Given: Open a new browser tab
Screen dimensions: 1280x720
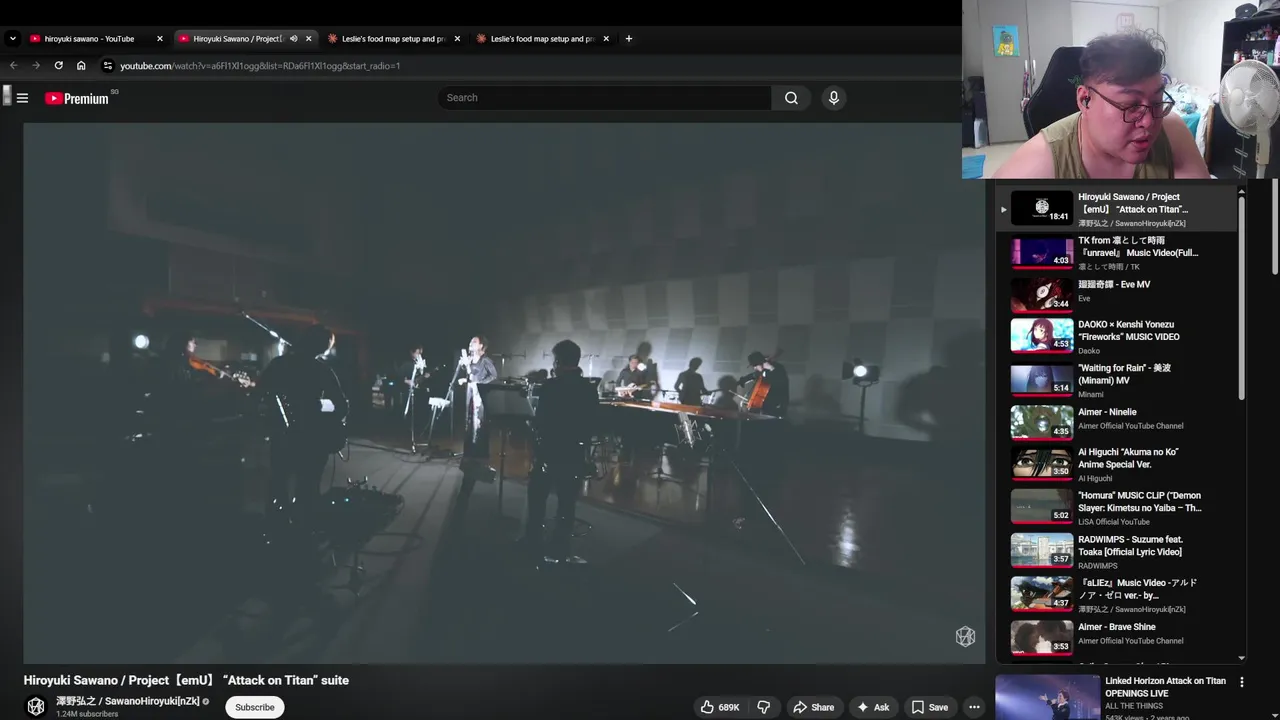Looking at the screenshot, I should pos(628,39).
